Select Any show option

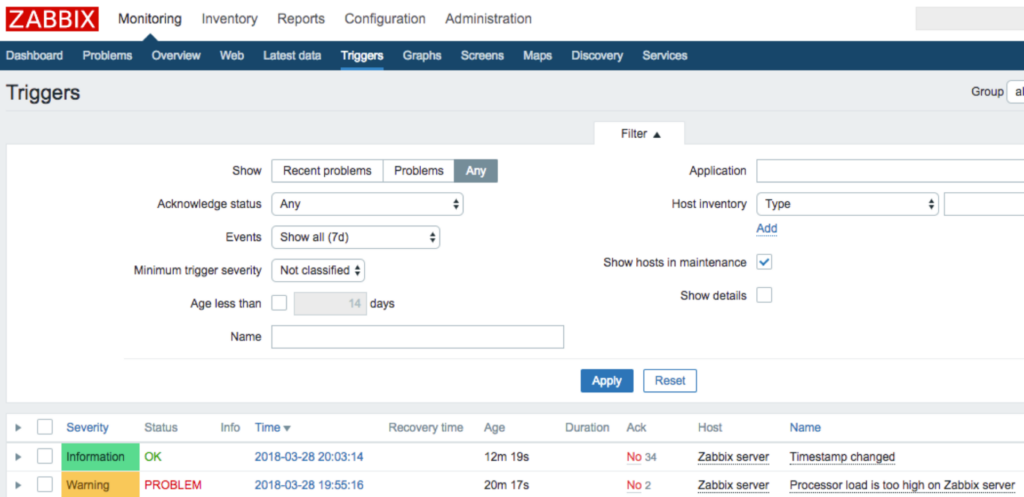476,170
